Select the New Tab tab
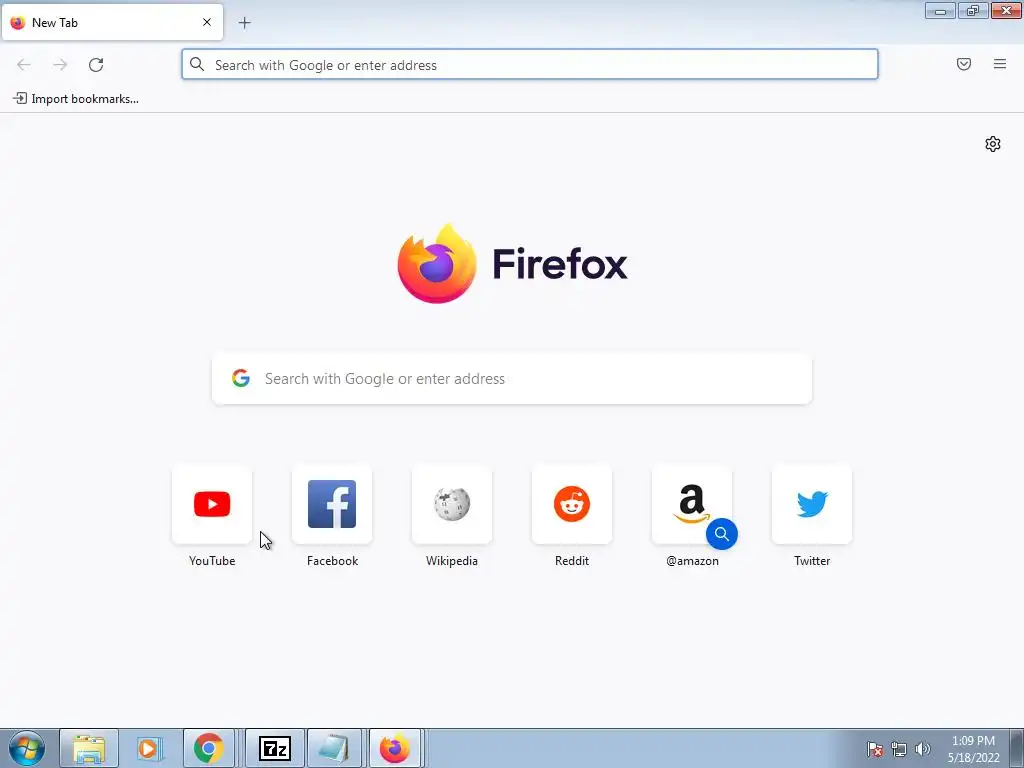This screenshot has width=1024, height=768. coord(112,22)
